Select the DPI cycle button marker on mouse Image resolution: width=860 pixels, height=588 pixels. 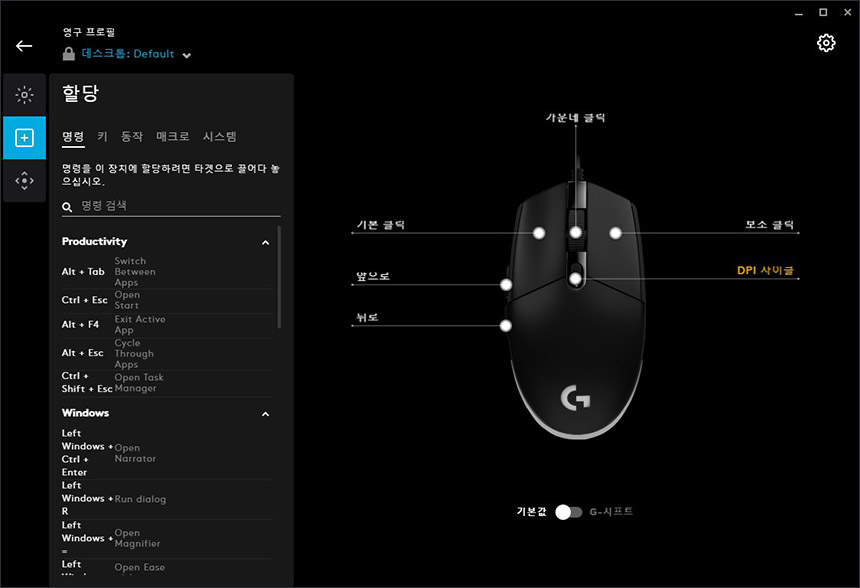click(575, 279)
